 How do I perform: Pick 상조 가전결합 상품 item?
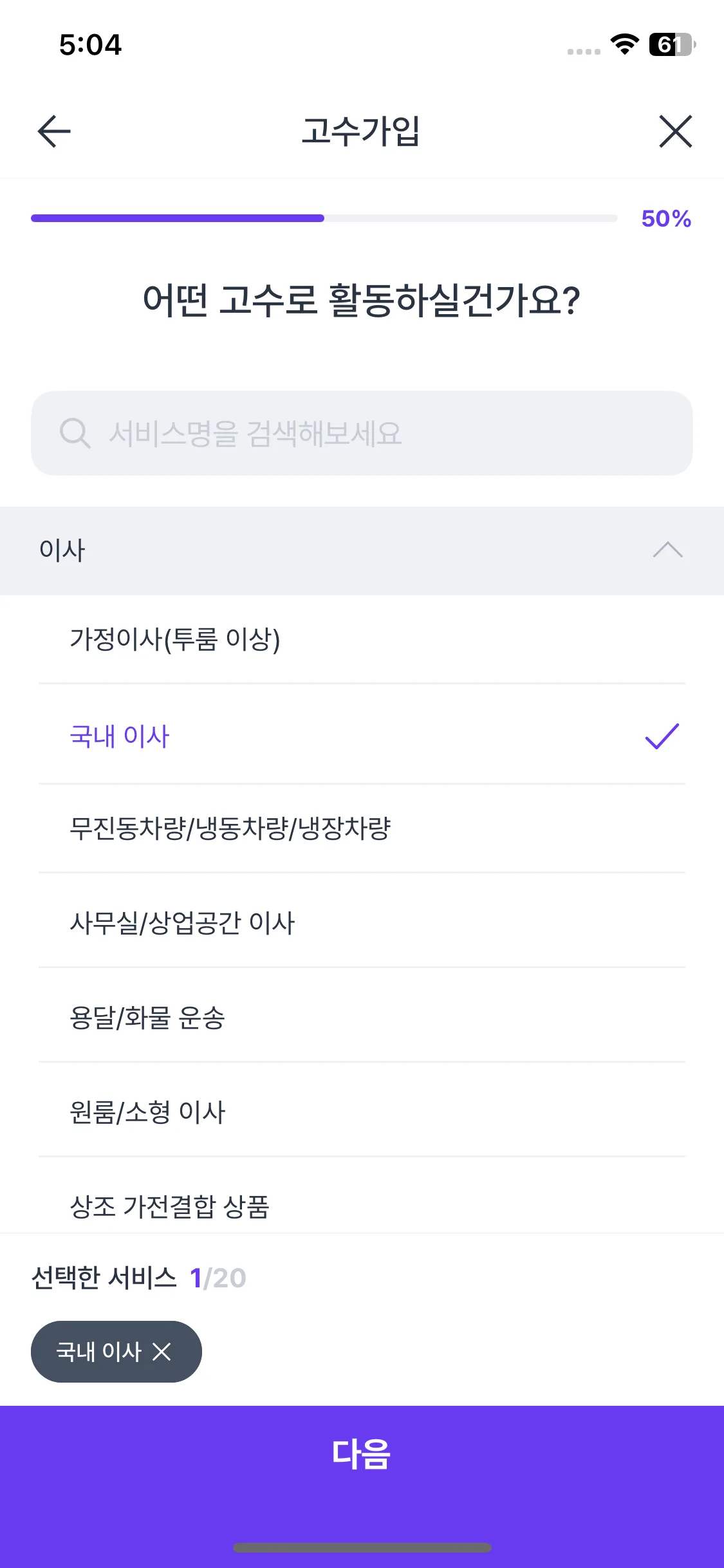coord(169,1207)
